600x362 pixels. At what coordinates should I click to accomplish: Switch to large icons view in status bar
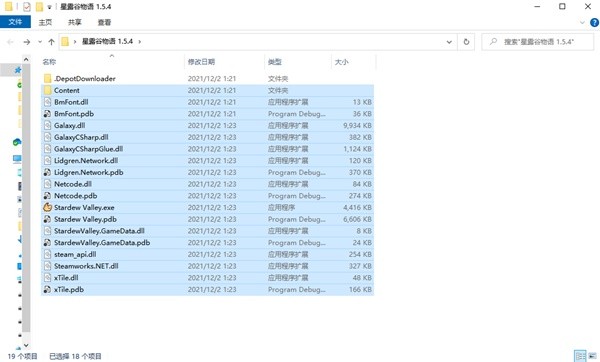click(x=593, y=356)
